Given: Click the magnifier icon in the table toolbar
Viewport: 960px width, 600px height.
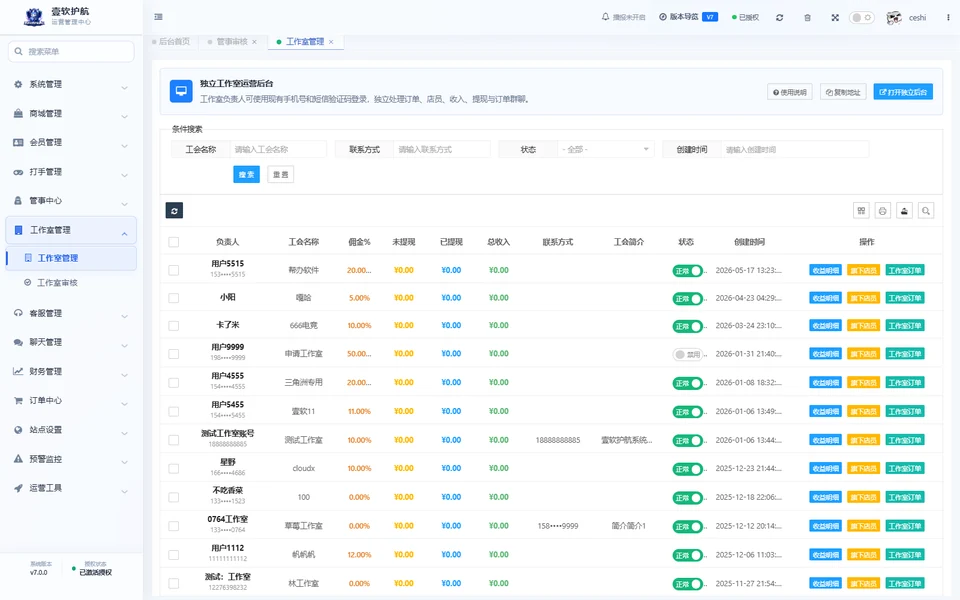Looking at the screenshot, I should coord(926,211).
